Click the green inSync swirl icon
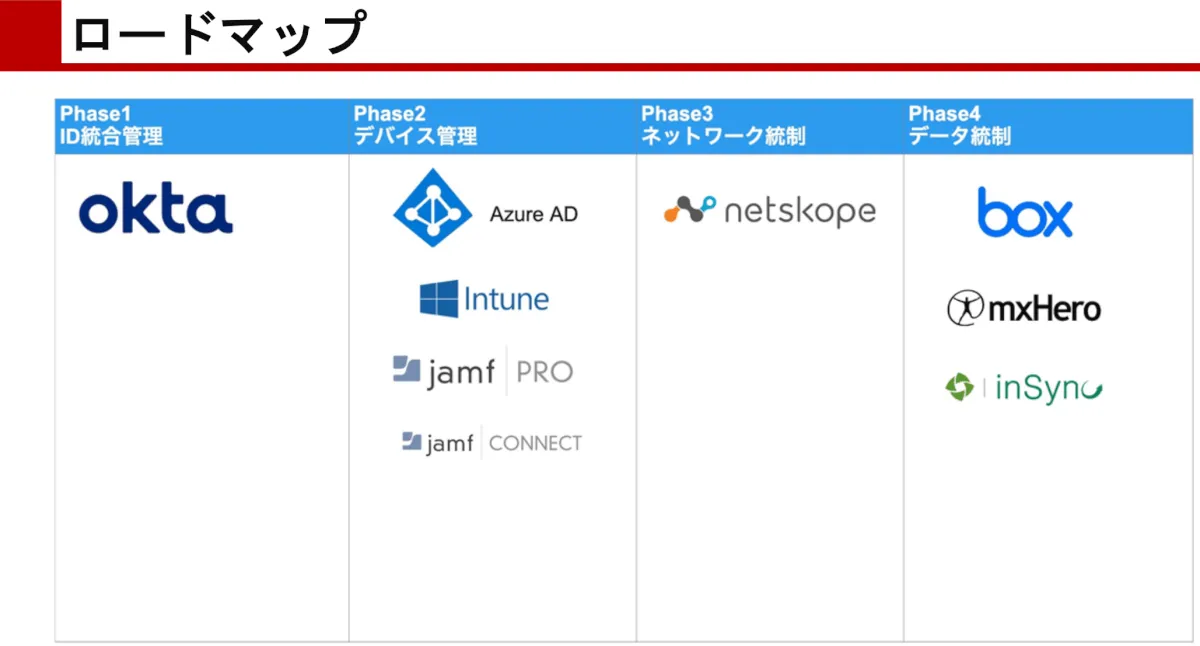The width and height of the screenshot is (1200, 646). pos(959,388)
